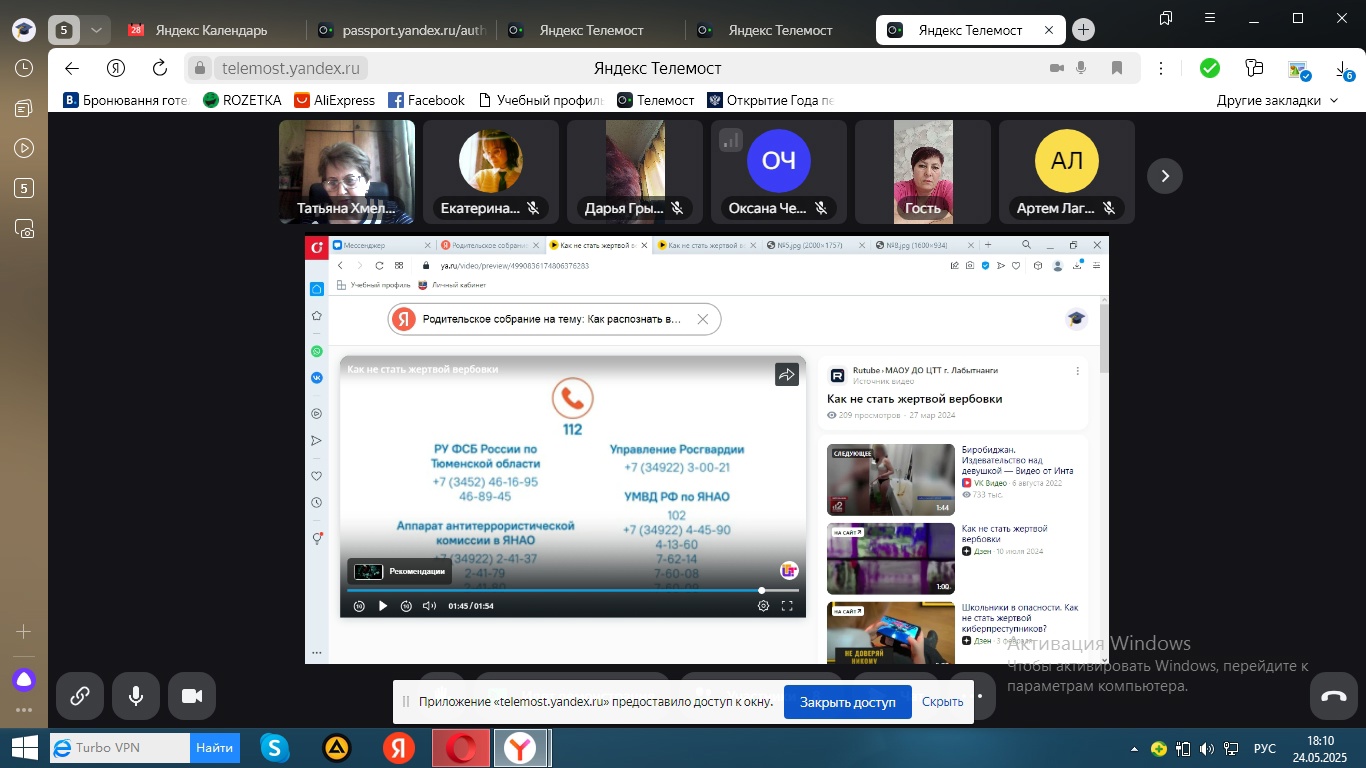
Task: Open three-dot page menu in address bar
Action: pos(1161,68)
